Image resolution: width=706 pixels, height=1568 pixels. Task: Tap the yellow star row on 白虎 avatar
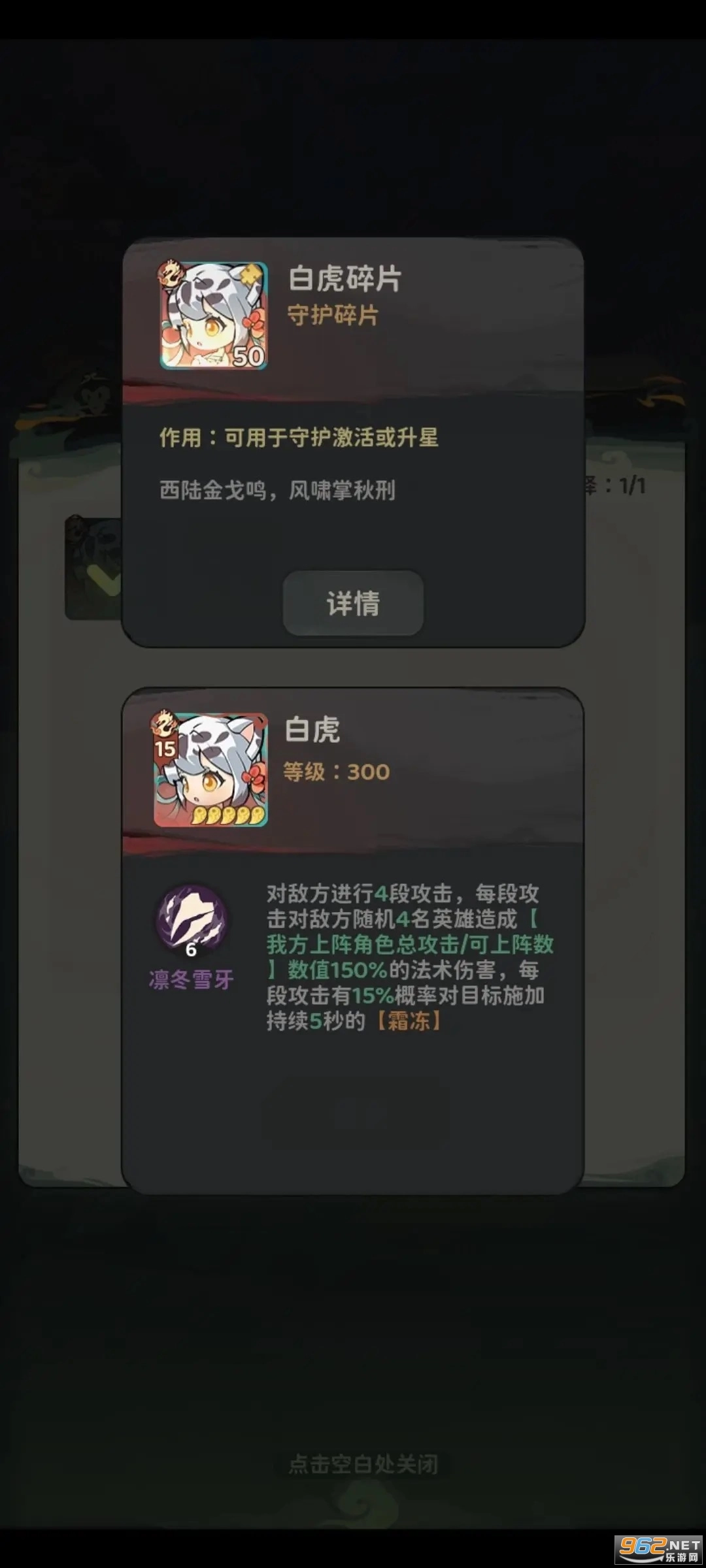coord(228,814)
